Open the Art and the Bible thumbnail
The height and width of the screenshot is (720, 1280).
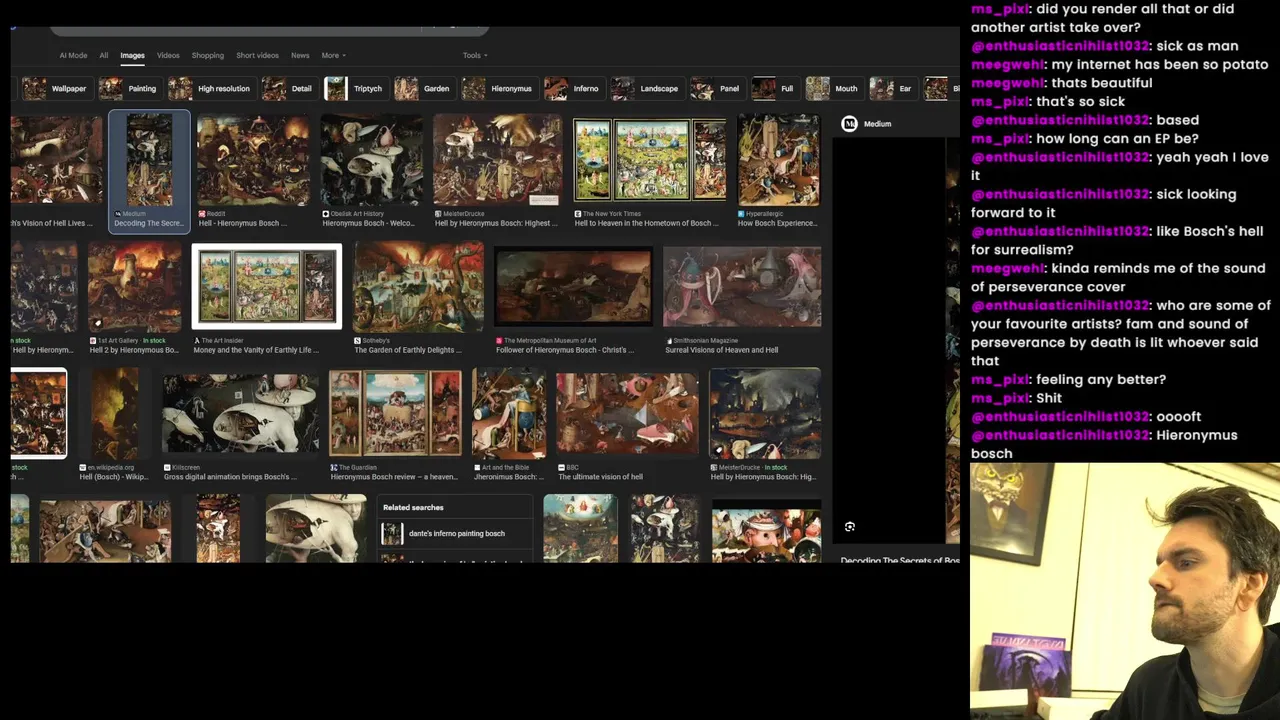(509, 413)
